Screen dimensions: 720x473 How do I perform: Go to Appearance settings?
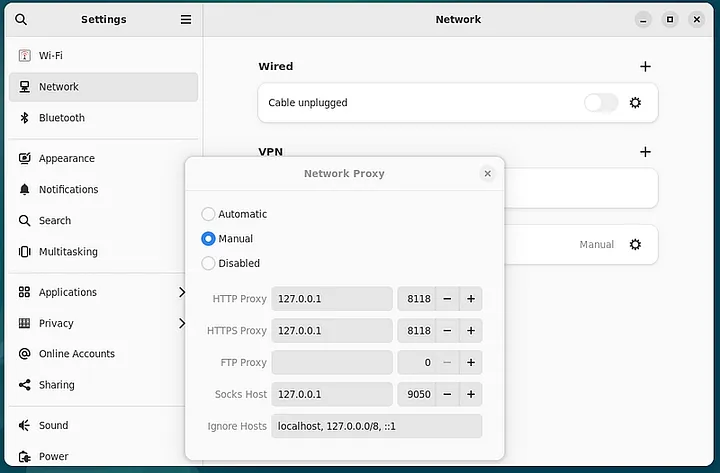point(103,158)
